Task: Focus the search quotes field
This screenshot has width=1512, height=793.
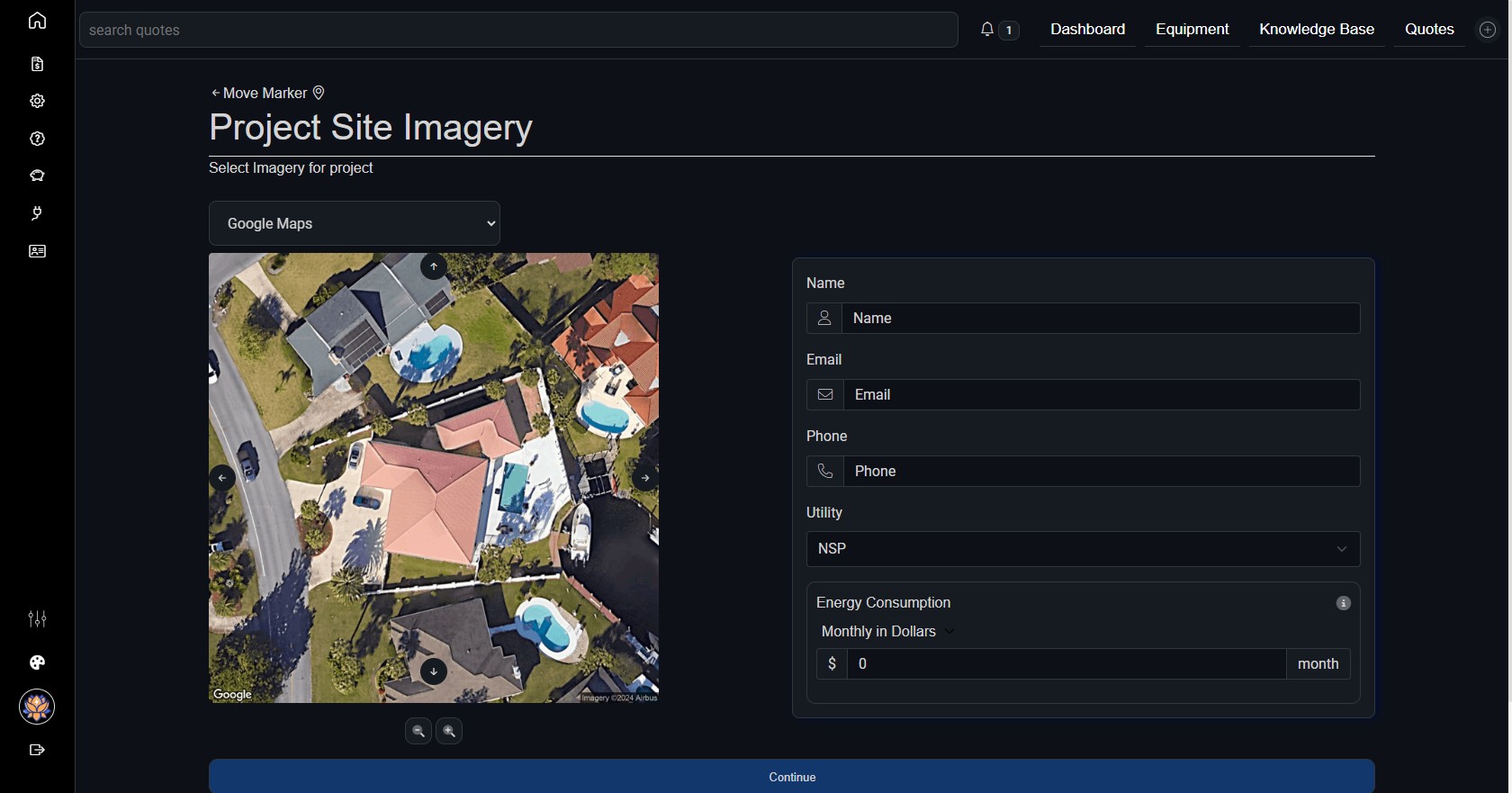Action: tap(518, 30)
